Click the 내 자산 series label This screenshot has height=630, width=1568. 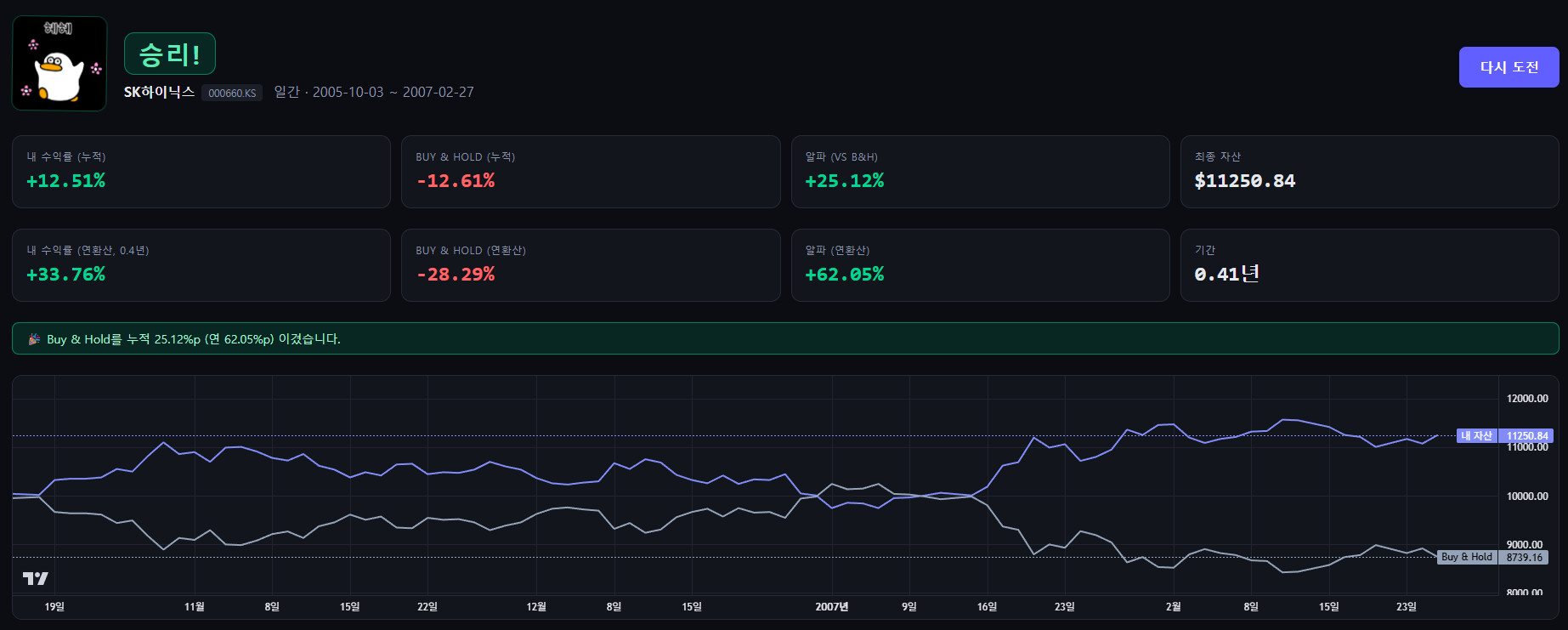(1476, 436)
